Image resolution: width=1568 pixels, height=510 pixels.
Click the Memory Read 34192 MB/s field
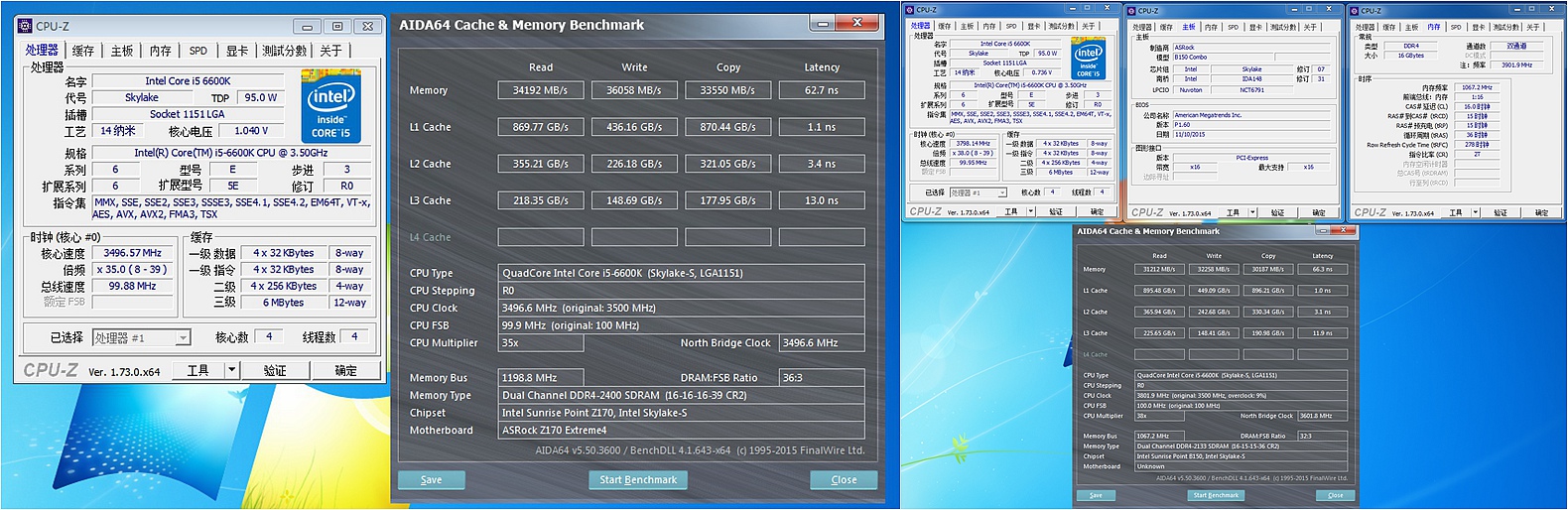tap(541, 90)
